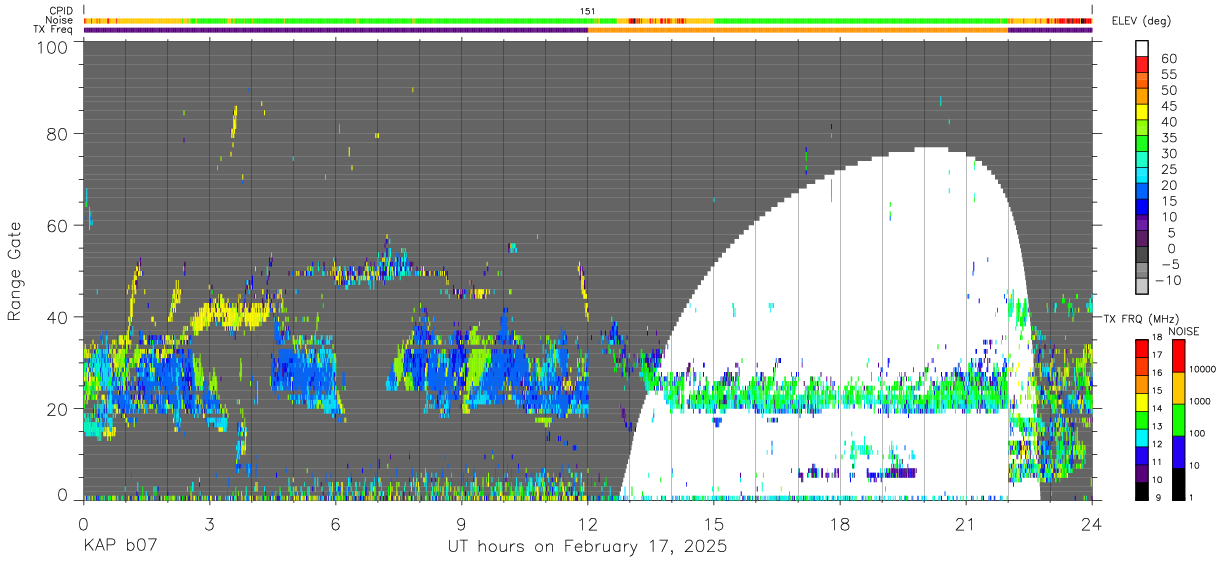The image size is (1228, 567).
Task: Click the NOISE legend value "10000"
Action: pyautogui.click(x=1203, y=369)
